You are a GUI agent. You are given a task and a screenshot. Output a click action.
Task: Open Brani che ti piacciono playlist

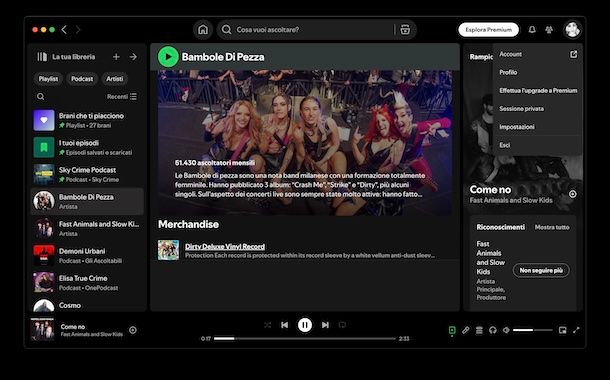(x=87, y=120)
